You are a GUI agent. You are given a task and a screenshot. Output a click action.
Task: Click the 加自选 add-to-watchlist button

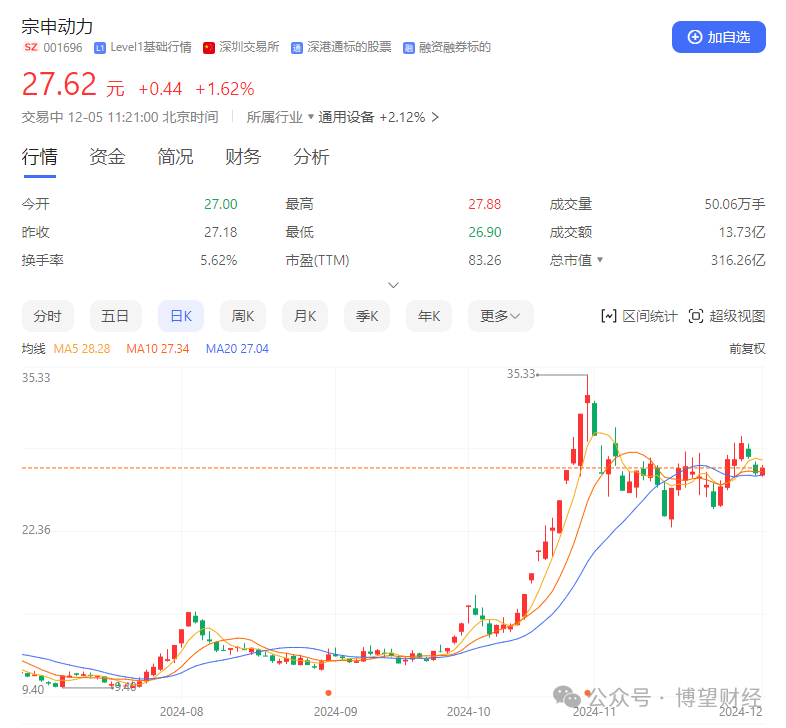718,37
